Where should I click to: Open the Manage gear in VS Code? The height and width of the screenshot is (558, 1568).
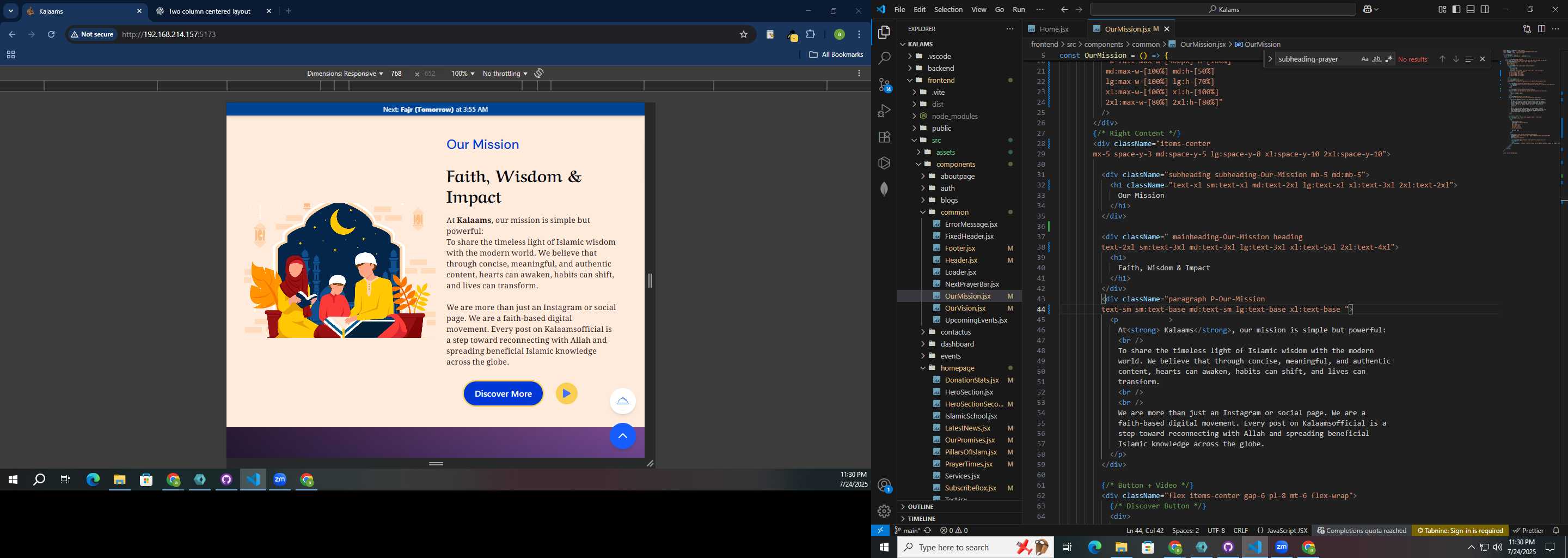[x=884, y=511]
